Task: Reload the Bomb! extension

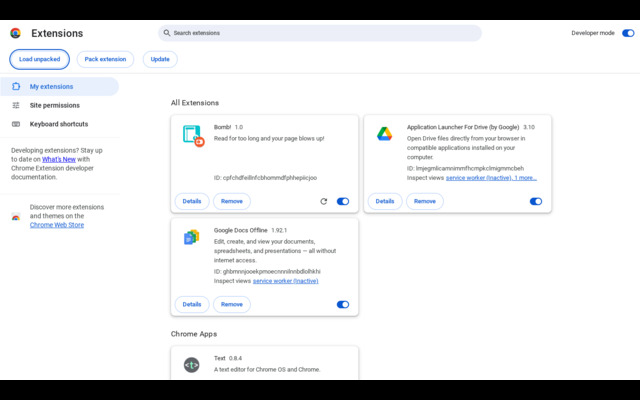Action: tap(324, 201)
